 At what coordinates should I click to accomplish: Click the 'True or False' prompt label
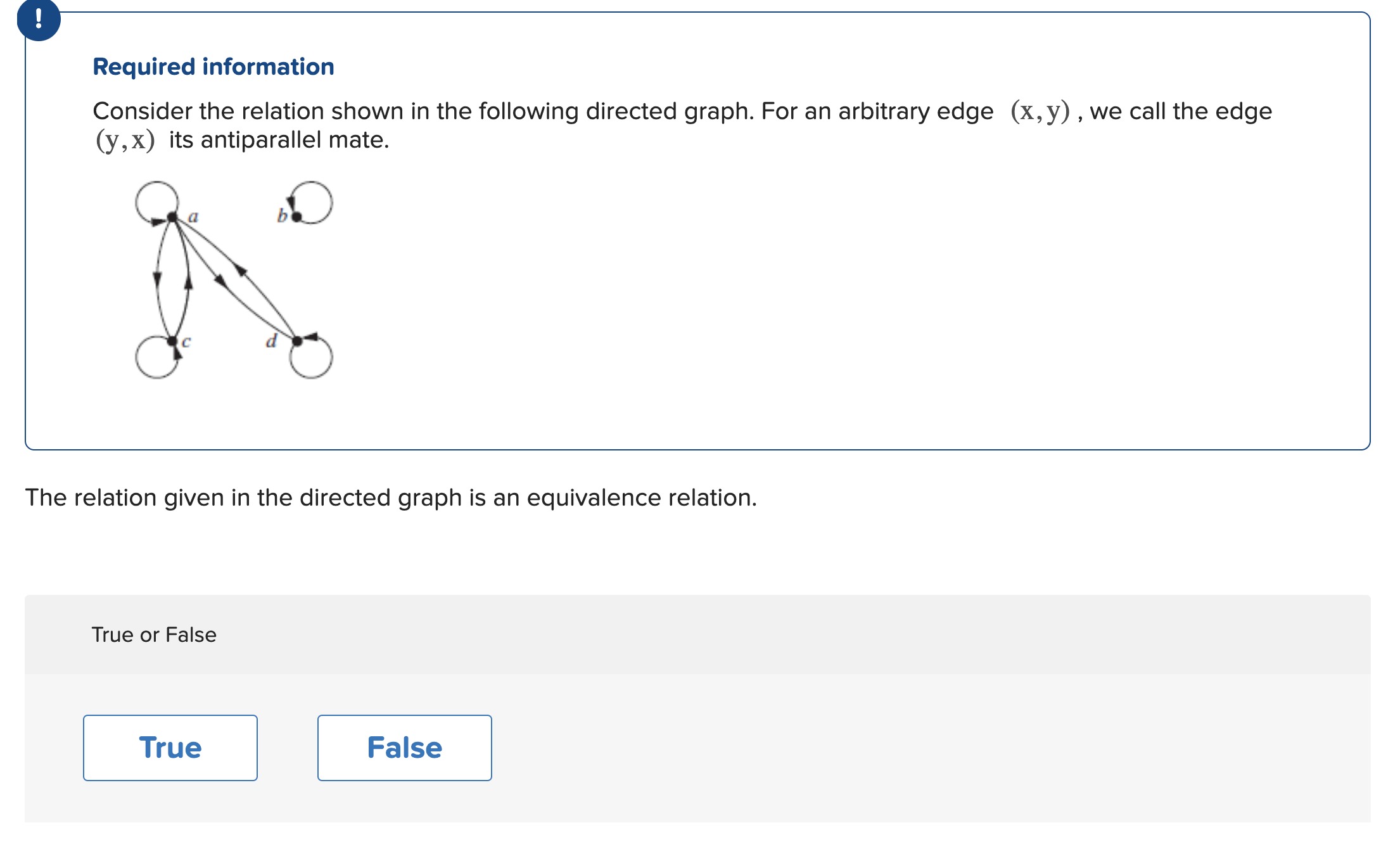[x=154, y=635]
